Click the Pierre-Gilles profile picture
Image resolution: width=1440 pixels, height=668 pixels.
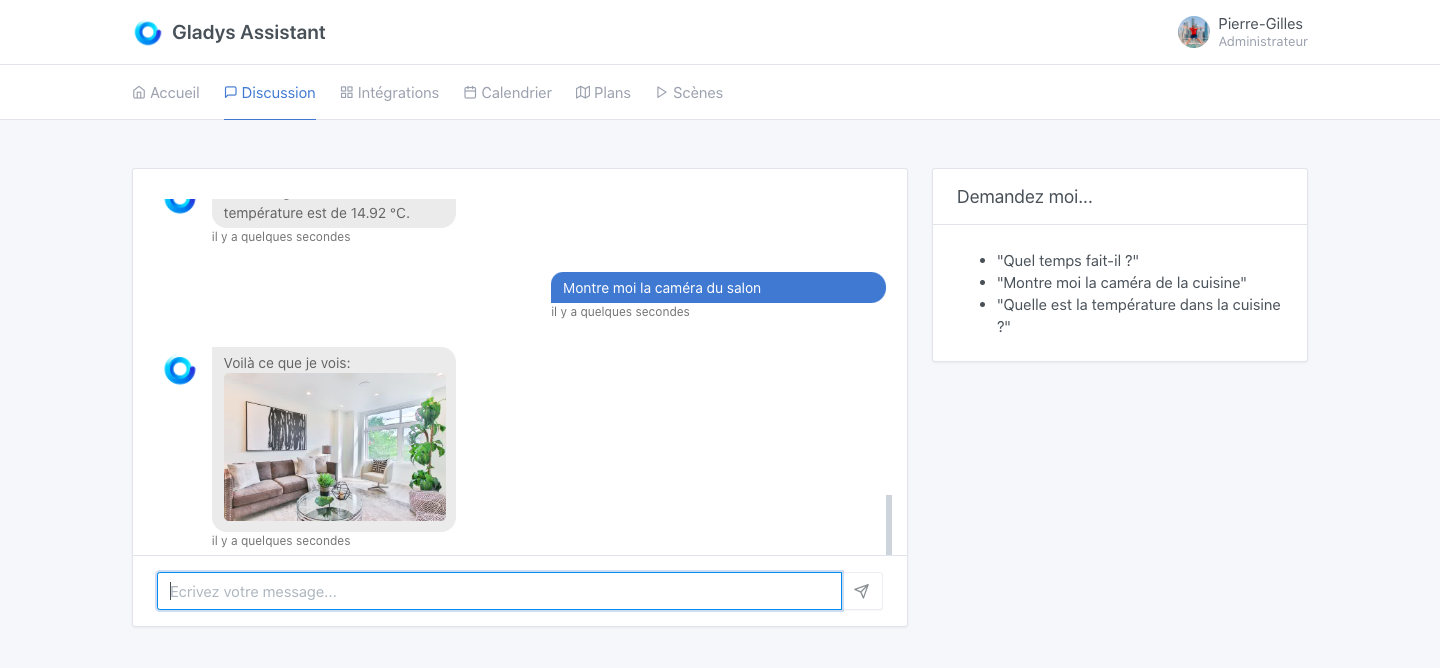tap(1193, 32)
